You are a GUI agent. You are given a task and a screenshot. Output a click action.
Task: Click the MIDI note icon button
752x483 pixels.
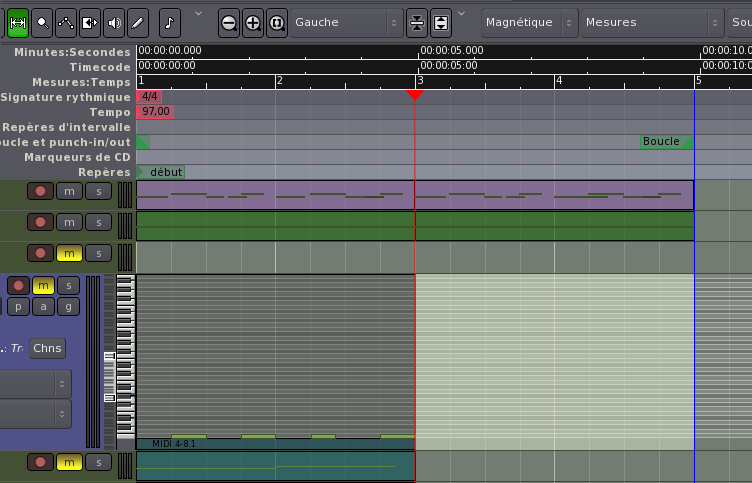pyautogui.click(x=169, y=21)
